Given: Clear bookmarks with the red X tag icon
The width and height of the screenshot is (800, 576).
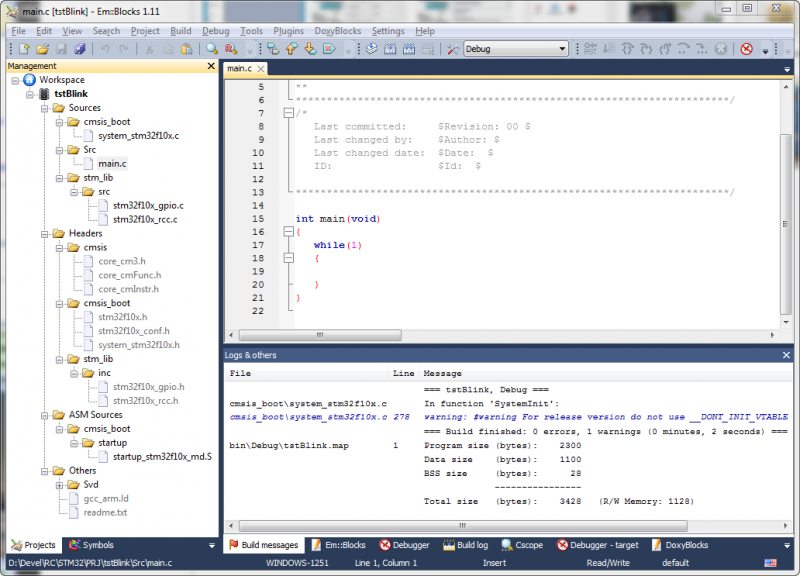Looking at the screenshot, I should click(329, 49).
